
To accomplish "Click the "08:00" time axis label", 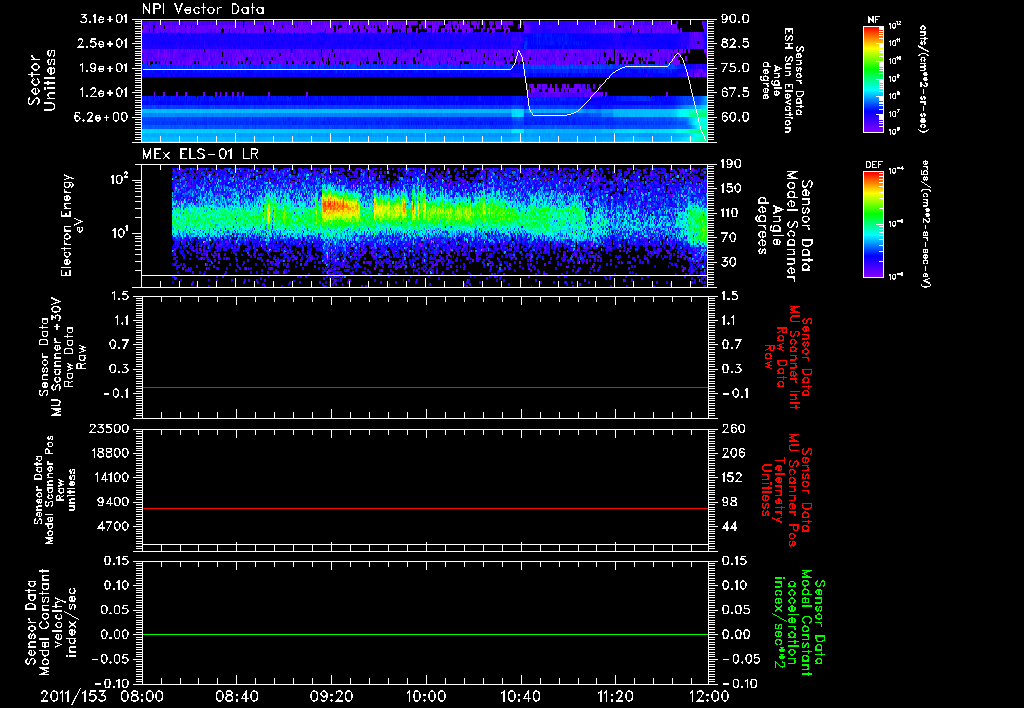I will tap(142, 696).
